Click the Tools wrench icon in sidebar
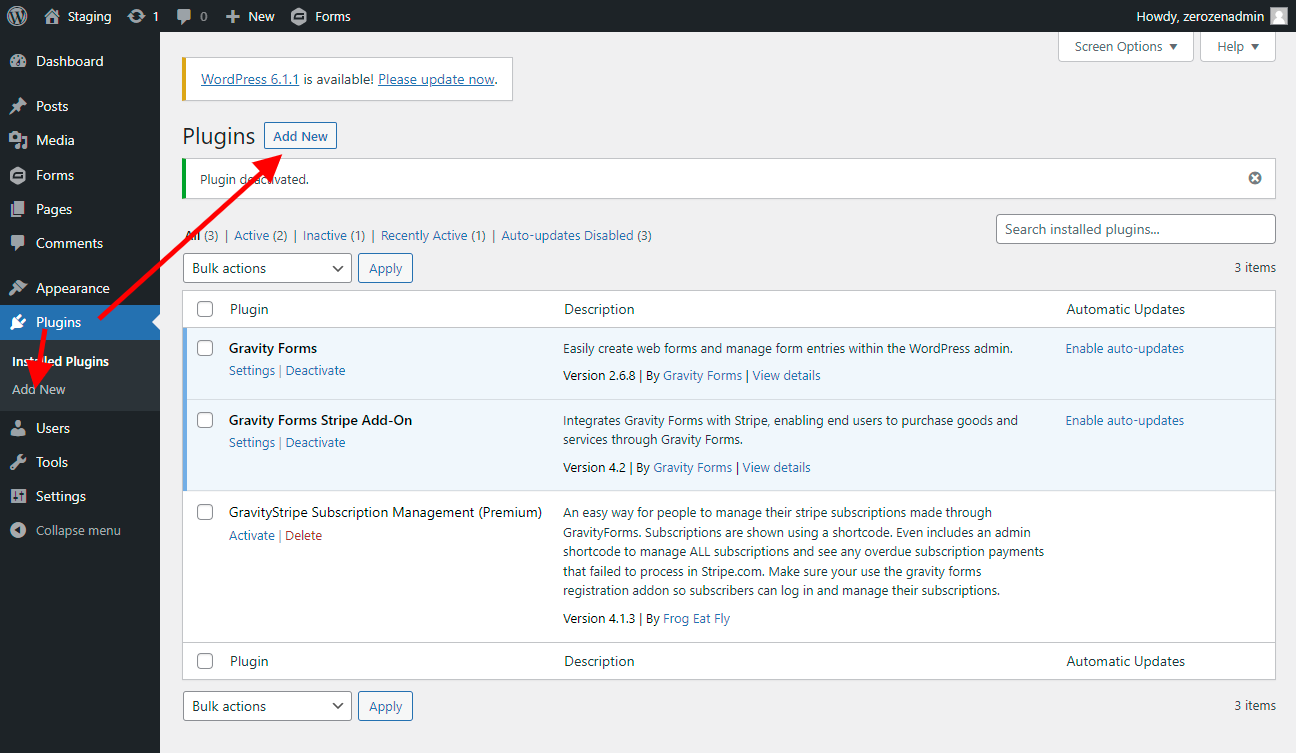 [x=18, y=462]
